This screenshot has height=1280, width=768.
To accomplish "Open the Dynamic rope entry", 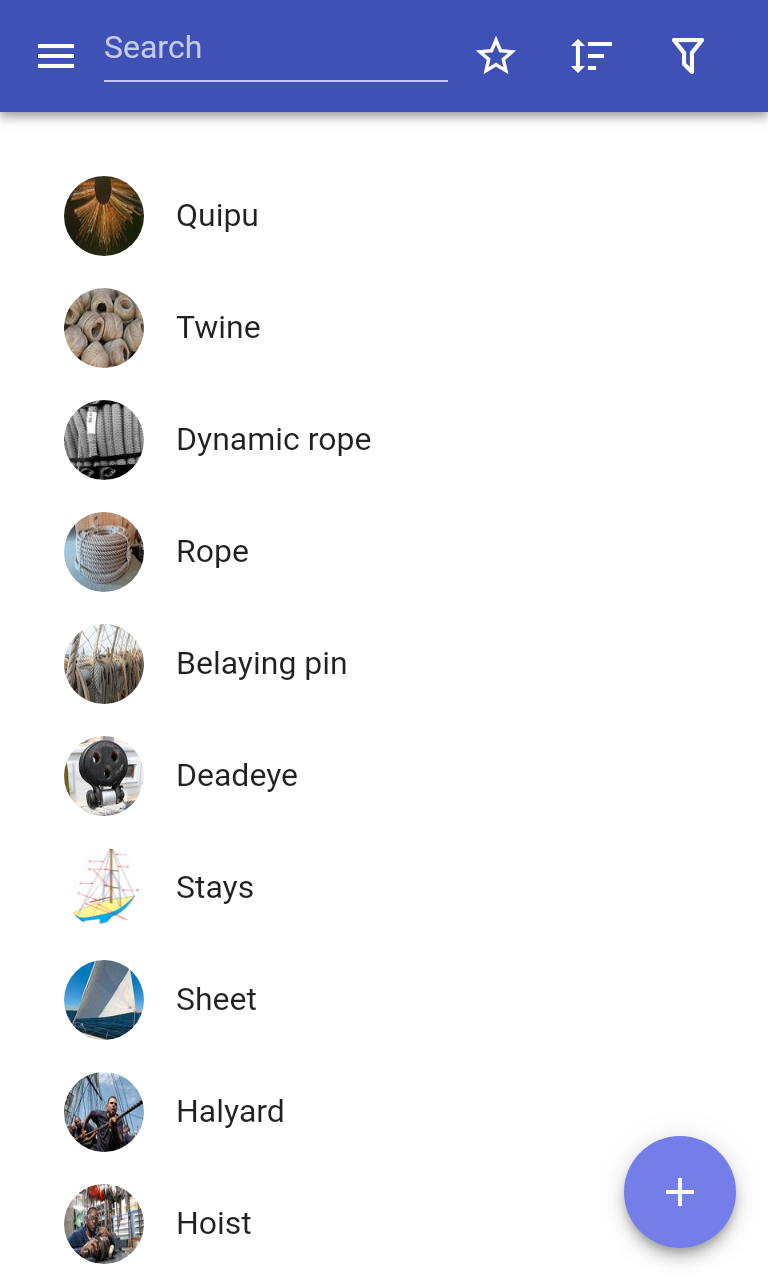I will [384, 440].
